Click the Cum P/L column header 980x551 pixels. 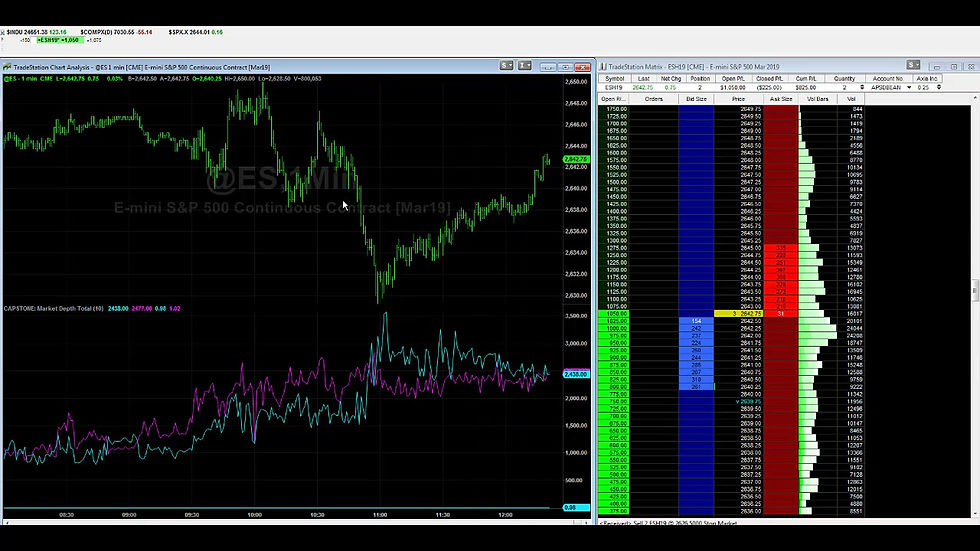(806, 79)
